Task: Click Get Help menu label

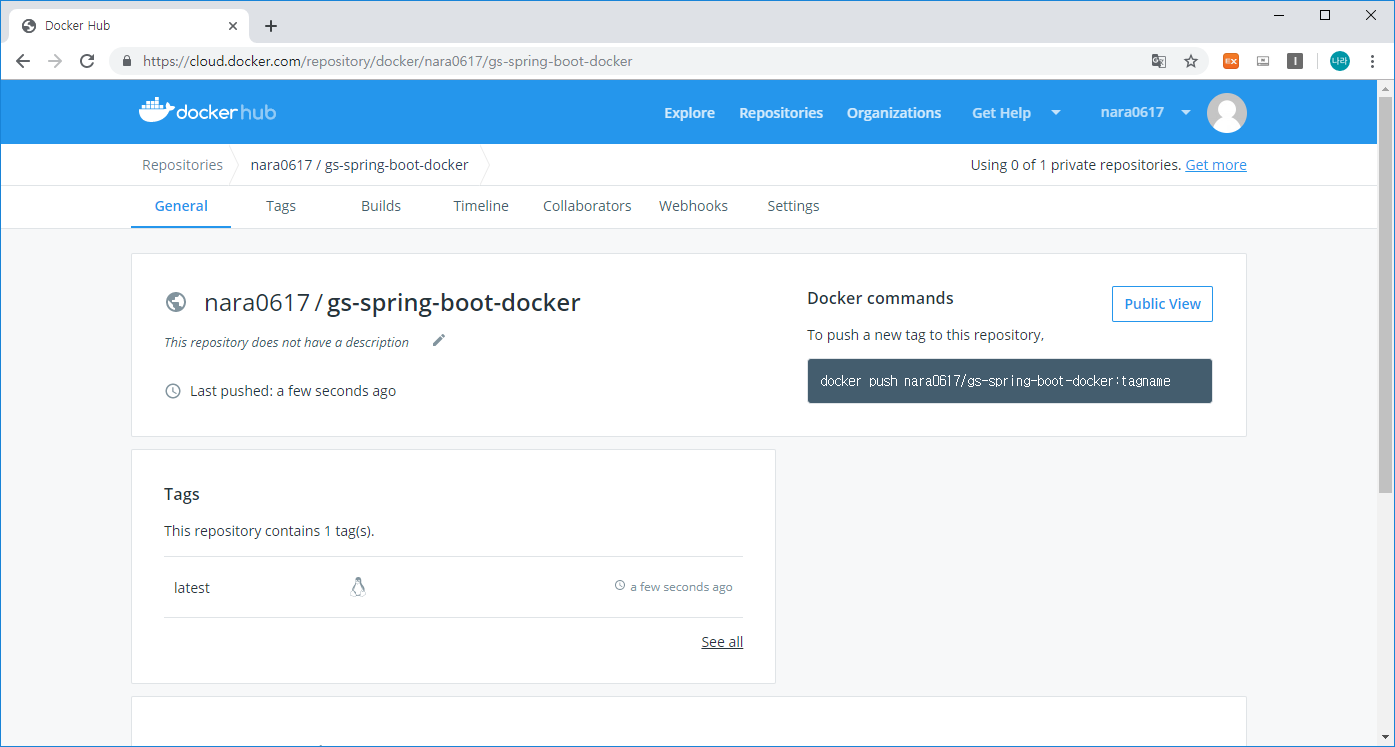Action: pyautogui.click(x=1001, y=113)
